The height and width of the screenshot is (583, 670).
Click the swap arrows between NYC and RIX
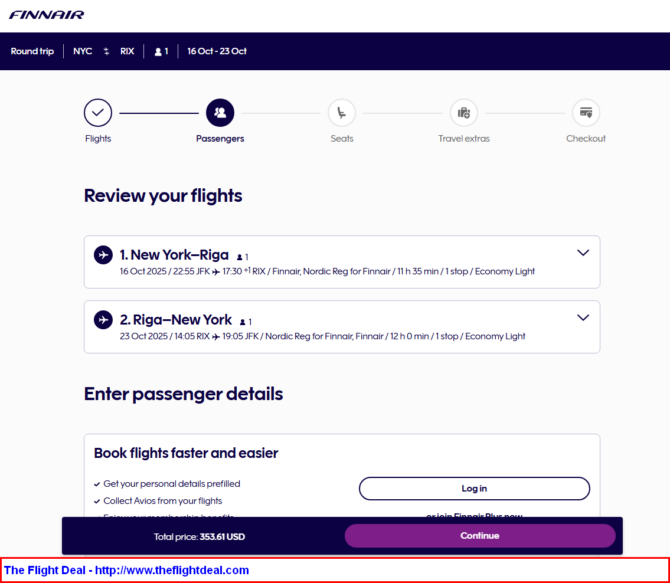106,51
